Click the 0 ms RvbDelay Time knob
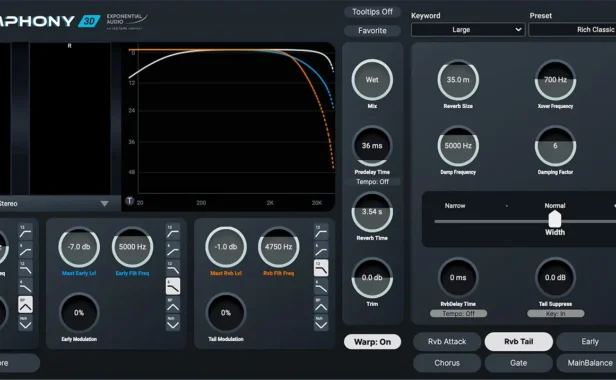Image resolution: width=616 pixels, height=380 pixels. [x=458, y=278]
